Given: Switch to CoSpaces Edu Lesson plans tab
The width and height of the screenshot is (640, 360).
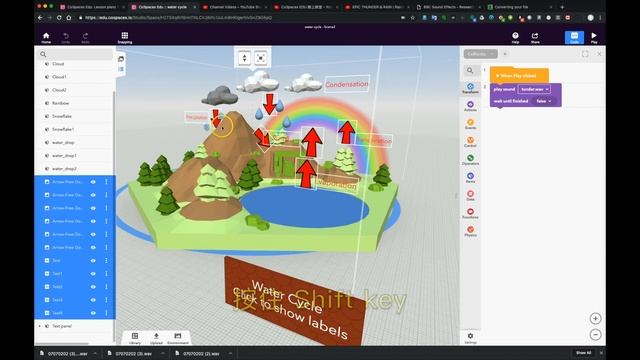Looking at the screenshot, I should (x=91, y=7).
